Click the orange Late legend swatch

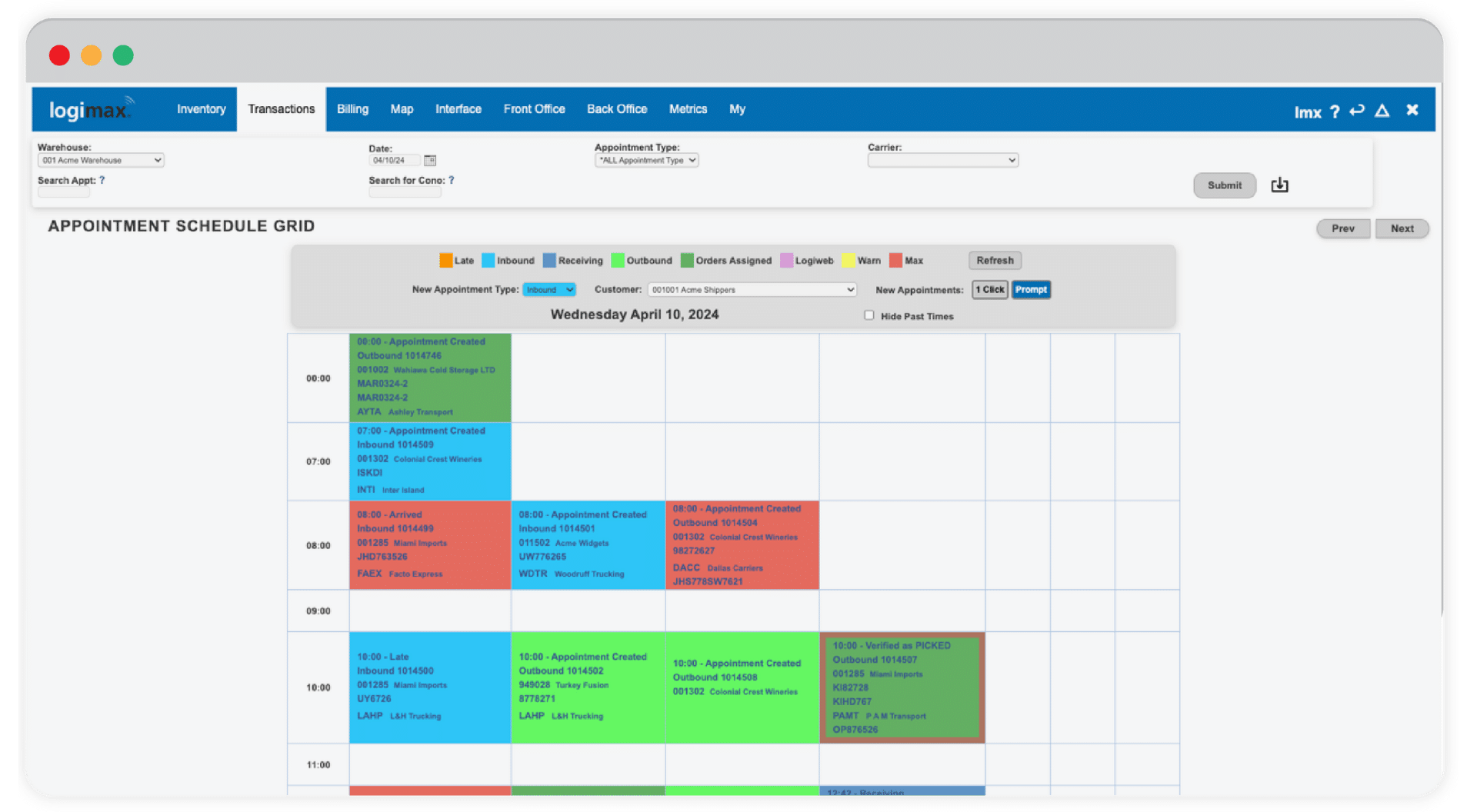point(447,260)
